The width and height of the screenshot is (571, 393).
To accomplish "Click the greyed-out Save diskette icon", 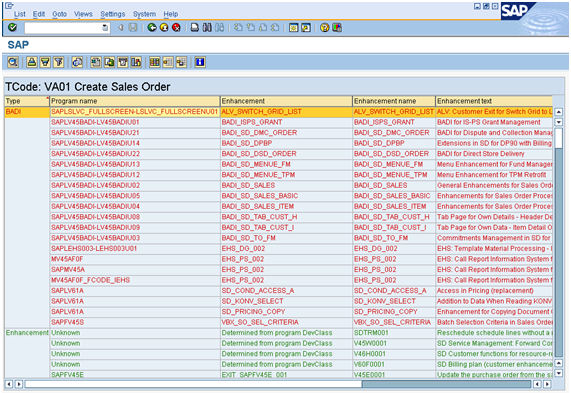I will click(133, 28).
